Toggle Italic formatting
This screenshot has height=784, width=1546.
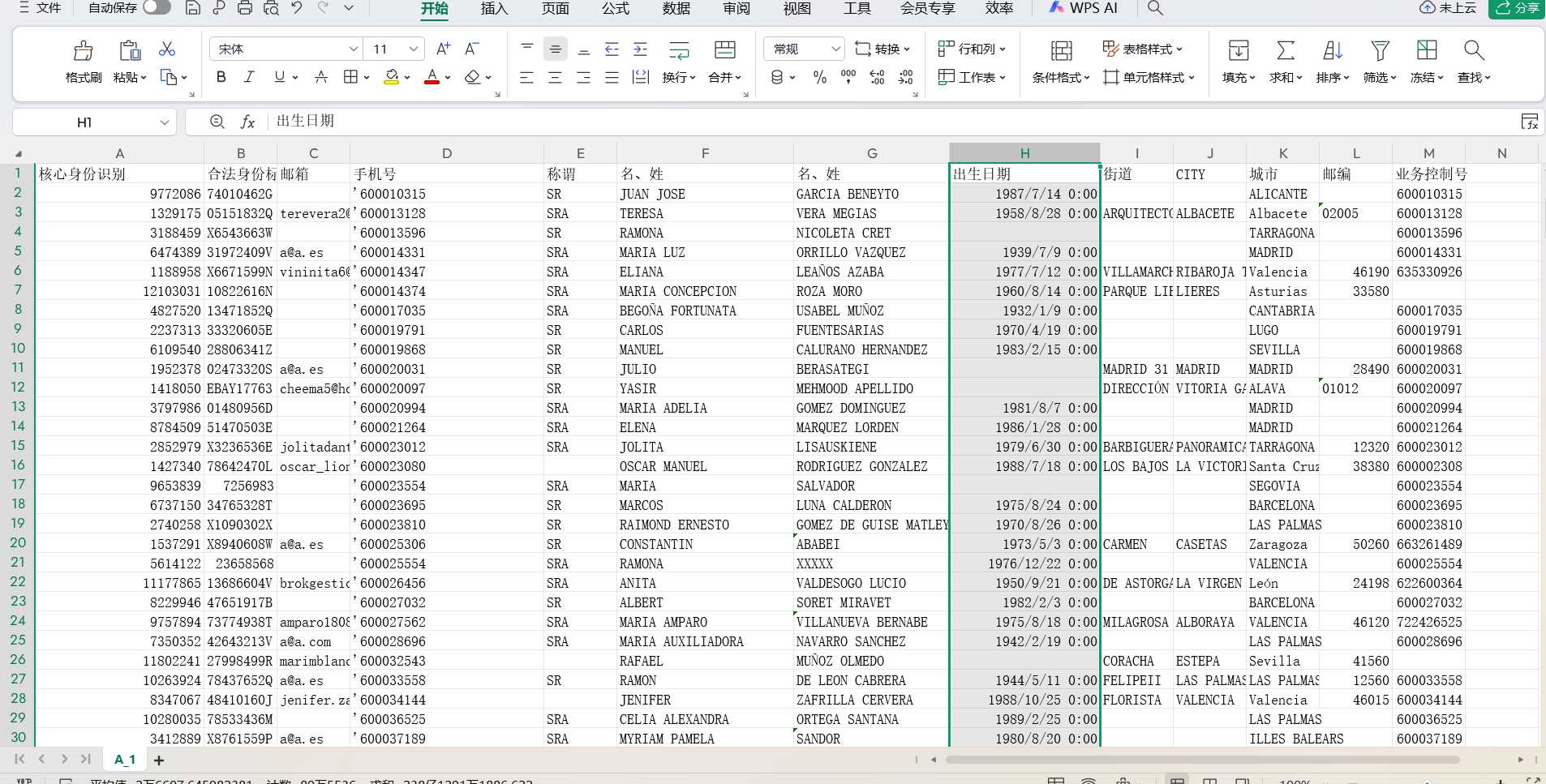(250, 77)
